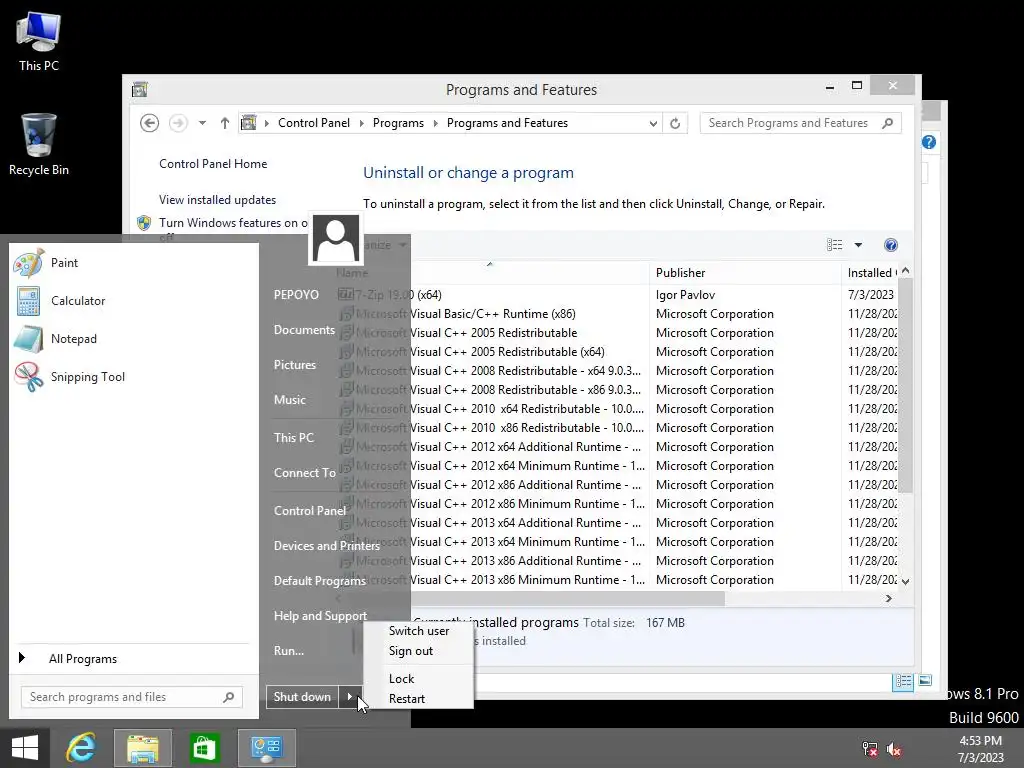
Task: Select Restart from the power menu
Action: tap(407, 699)
